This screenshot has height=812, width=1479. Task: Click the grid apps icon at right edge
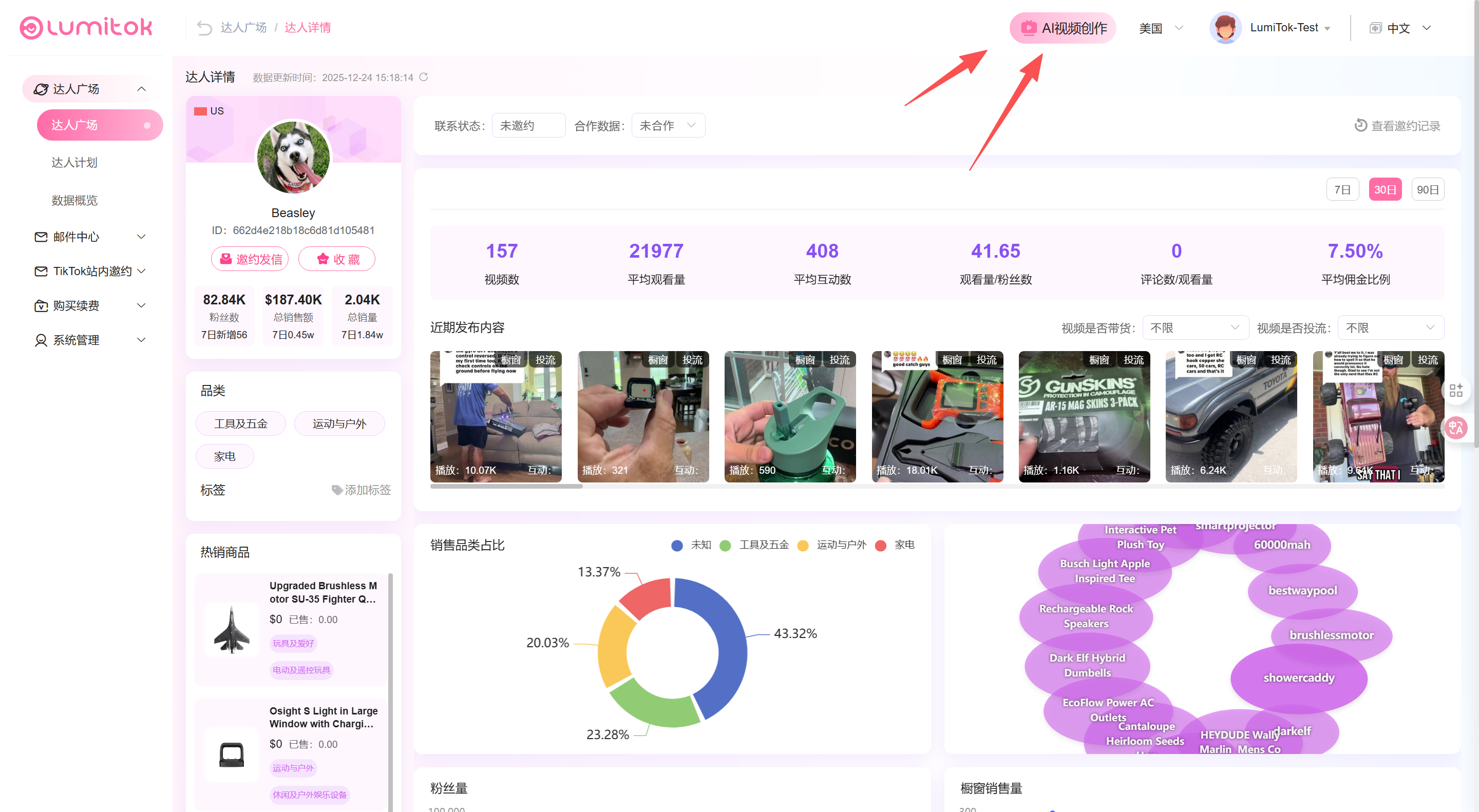(1455, 391)
